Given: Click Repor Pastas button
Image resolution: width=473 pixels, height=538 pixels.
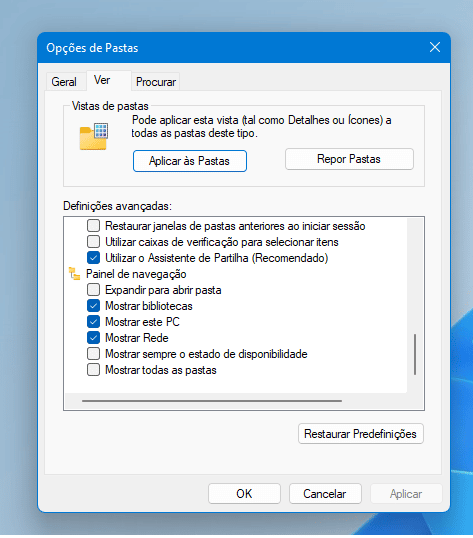Looking at the screenshot, I should coord(349,159).
